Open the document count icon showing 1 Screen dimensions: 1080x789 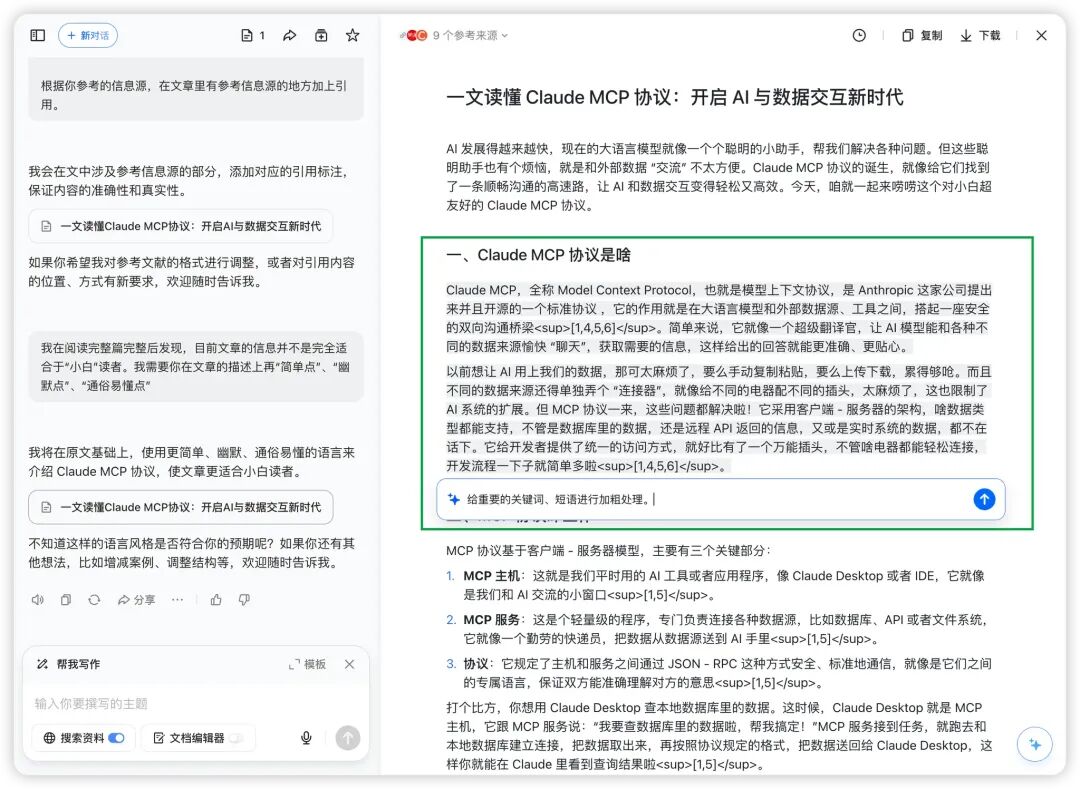coord(253,35)
